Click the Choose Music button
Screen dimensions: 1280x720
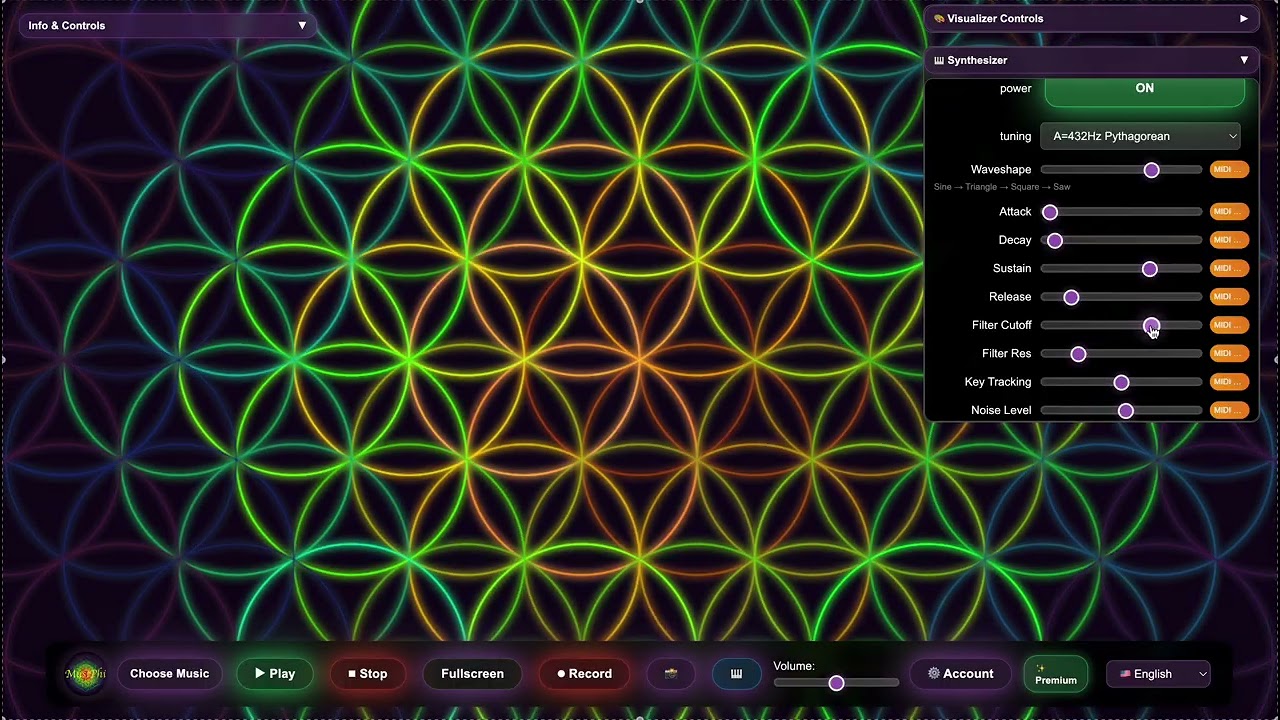[x=169, y=674]
